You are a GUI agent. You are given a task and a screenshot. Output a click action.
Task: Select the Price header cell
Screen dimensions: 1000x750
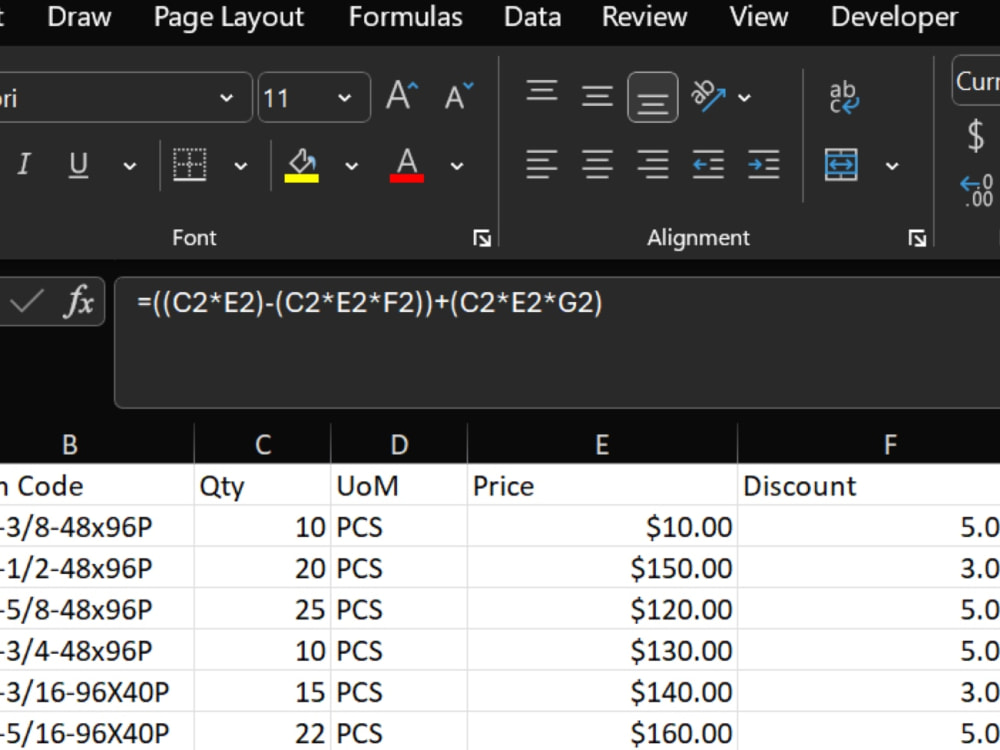pos(602,486)
